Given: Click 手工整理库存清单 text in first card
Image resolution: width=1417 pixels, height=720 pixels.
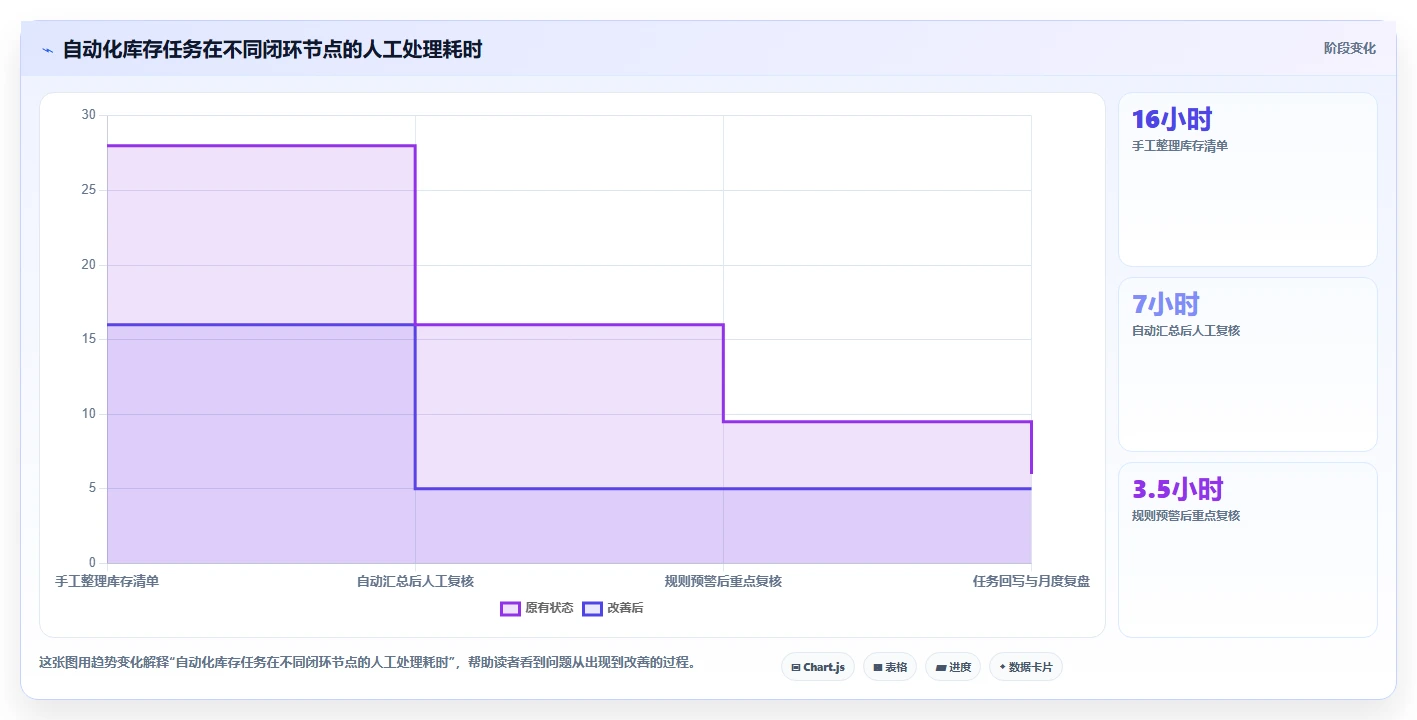Looking at the screenshot, I should (x=1180, y=146).
